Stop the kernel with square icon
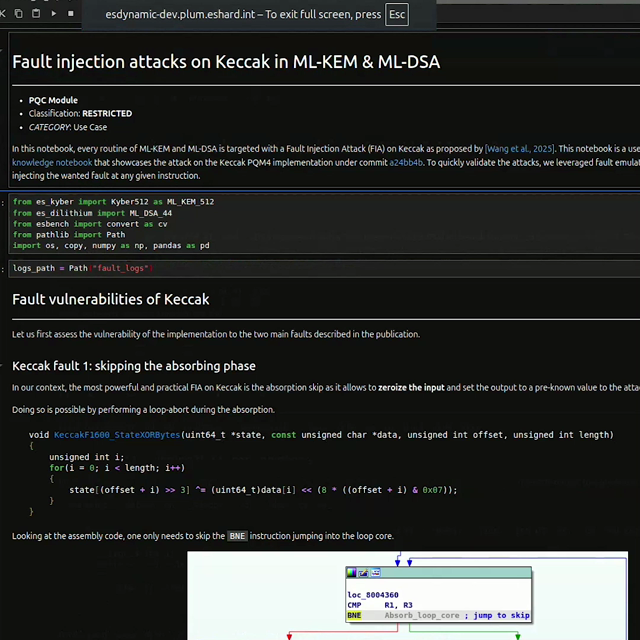Image resolution: width=640 pixels, height=640 pixels. pos(71,13)
